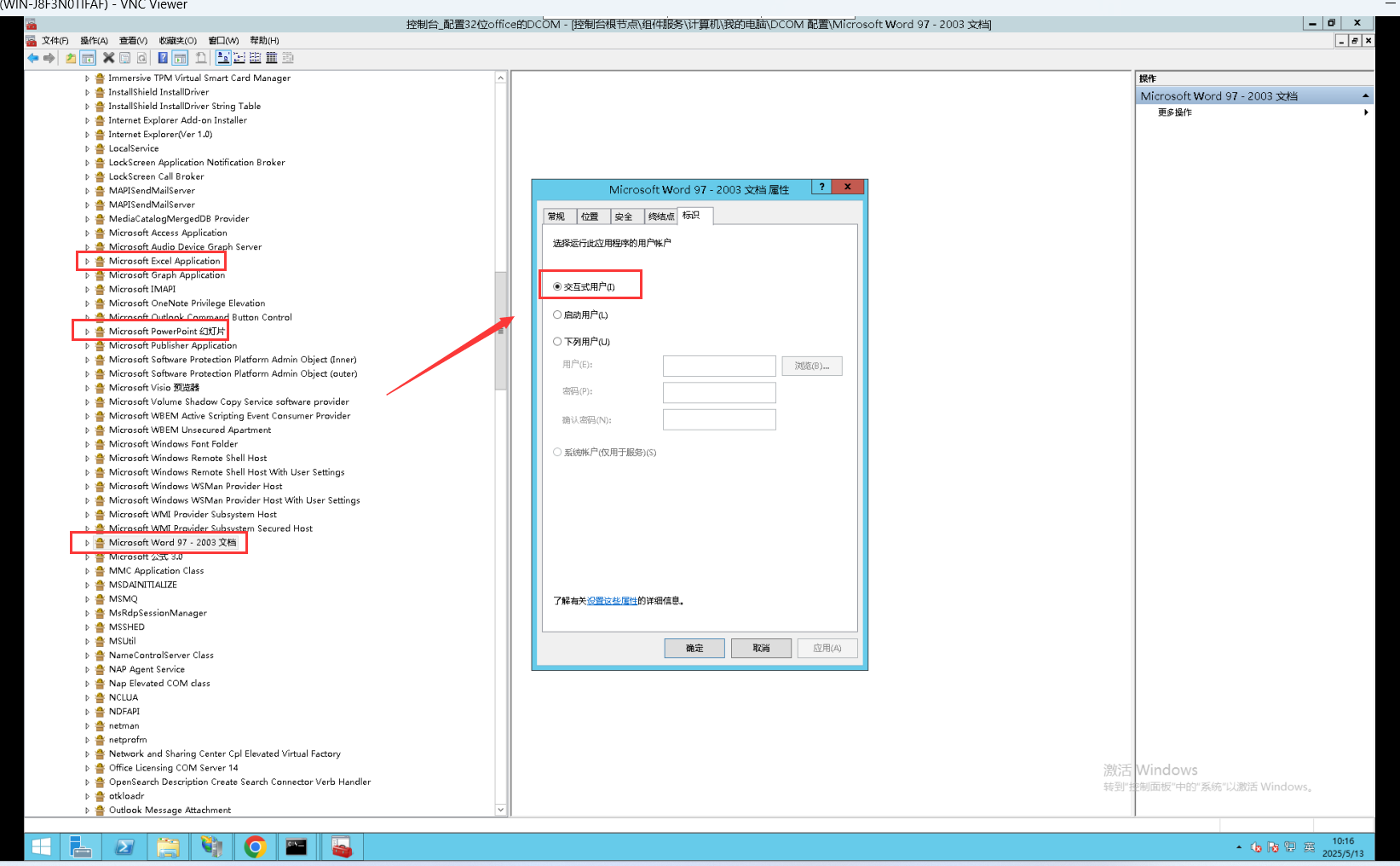
Task: Click 更多操作 in the actions pane
Action: click(x=1175, y=113)
